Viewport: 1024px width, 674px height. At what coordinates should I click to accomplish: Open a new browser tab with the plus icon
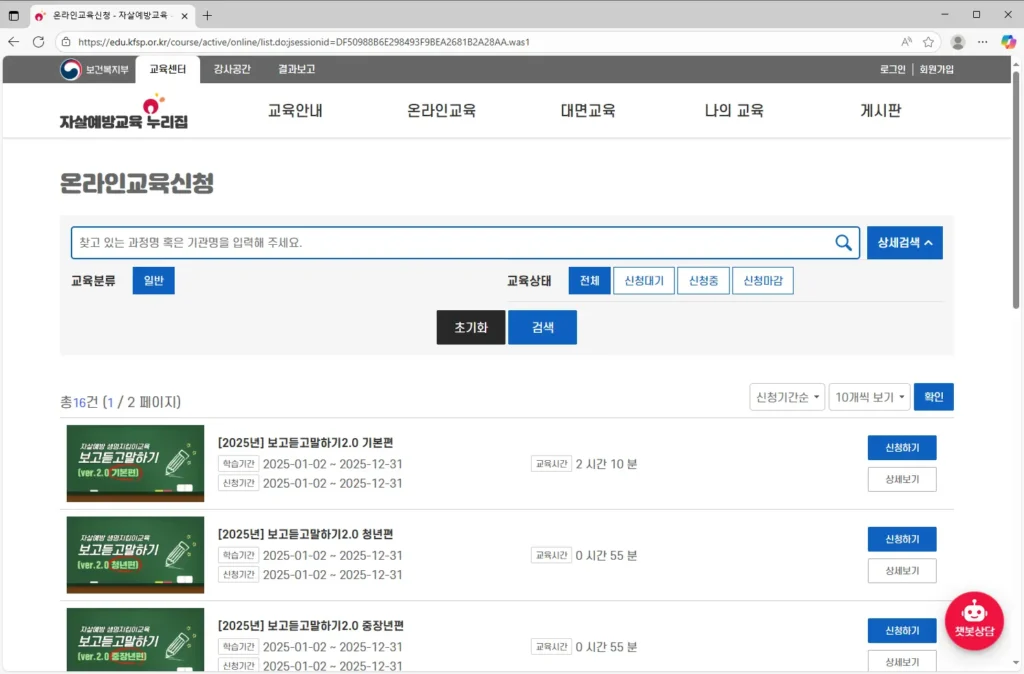click(205, 15)
